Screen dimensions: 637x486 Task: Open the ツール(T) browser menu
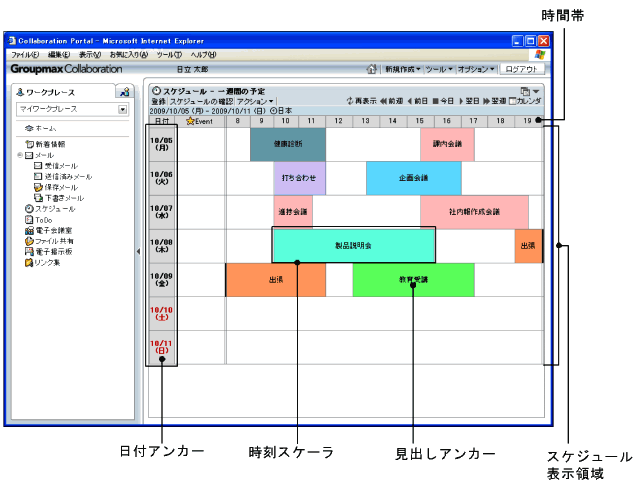(x=169, y=54)
